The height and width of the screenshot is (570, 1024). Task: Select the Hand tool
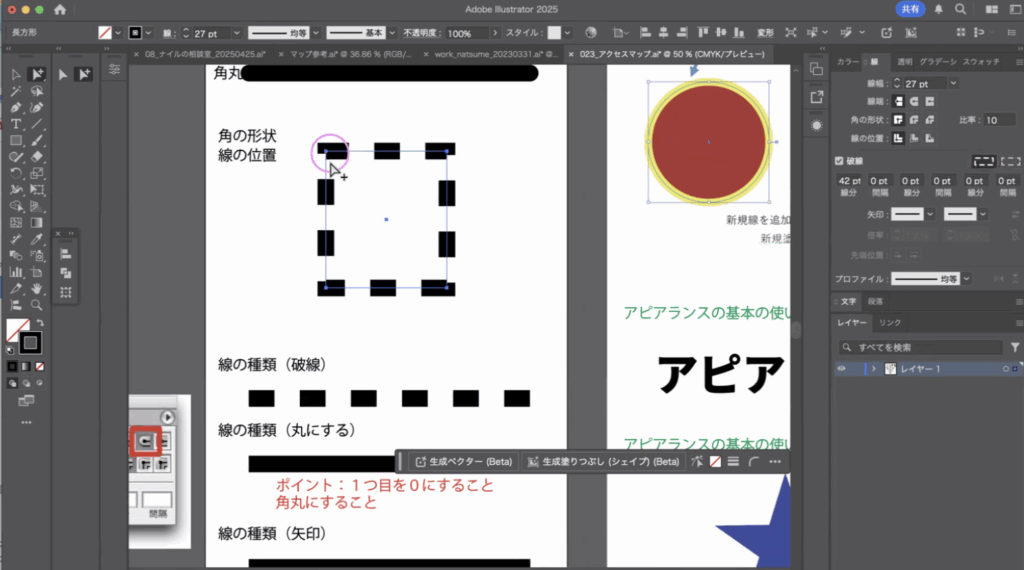pos(37,288)
